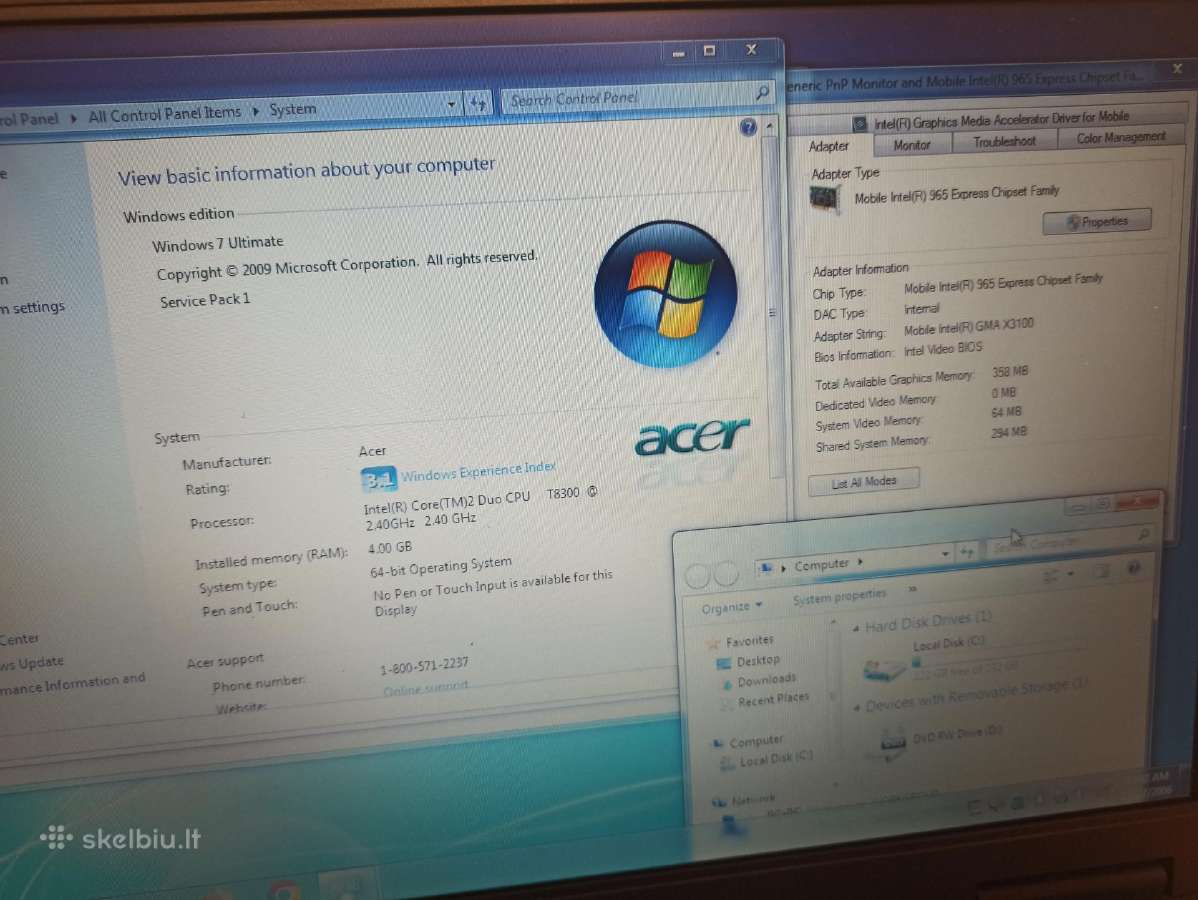Image resolution: width=1198 pixels, height=900 pixels.
Task: Click the Explorer Forward button
Action: (726, 572)
